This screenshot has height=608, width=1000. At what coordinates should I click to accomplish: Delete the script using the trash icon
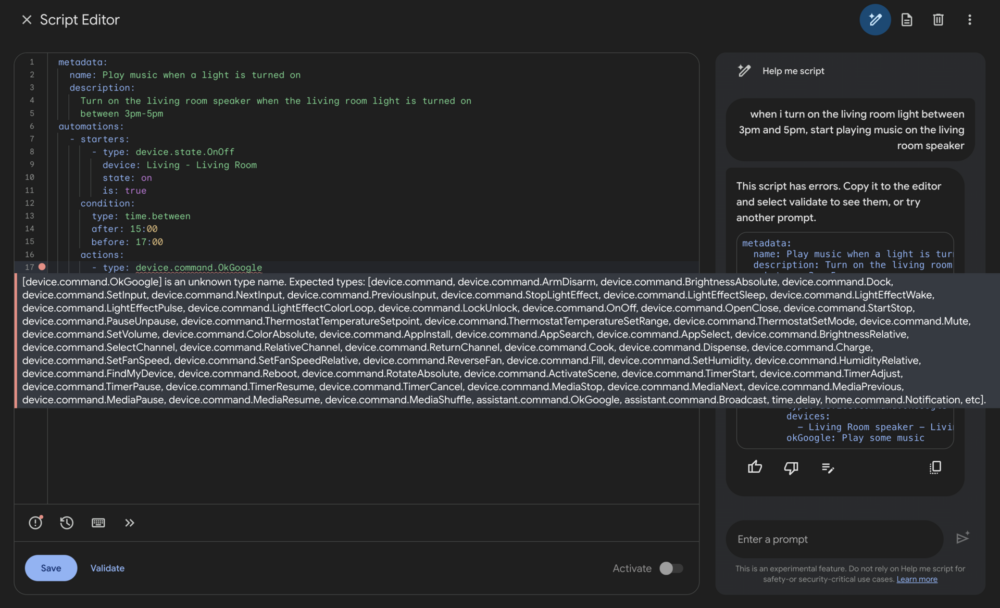click(940, 19)
